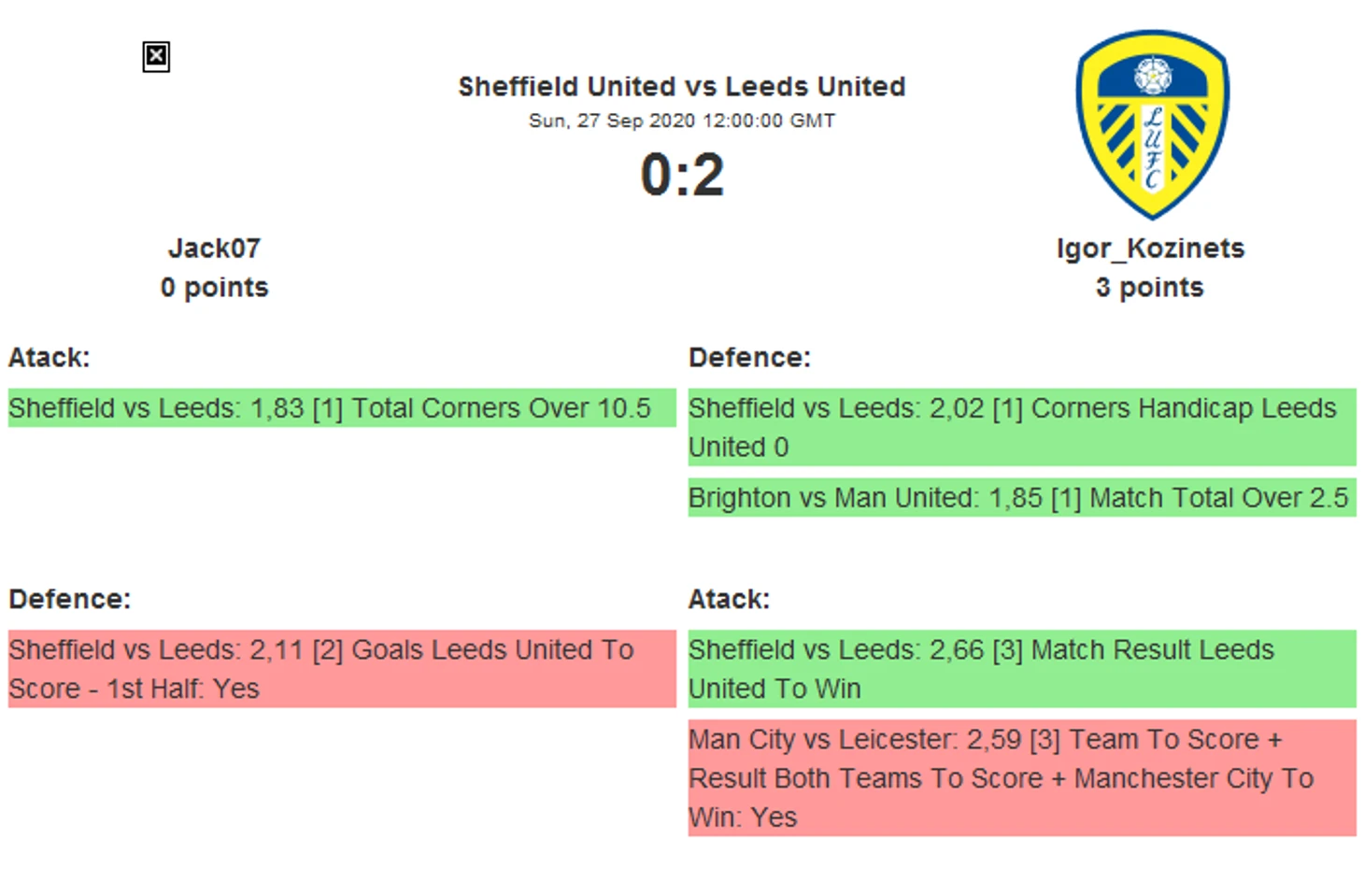Click the 0 points label under Jack07

pyautogui.click(x=214, y=288)
